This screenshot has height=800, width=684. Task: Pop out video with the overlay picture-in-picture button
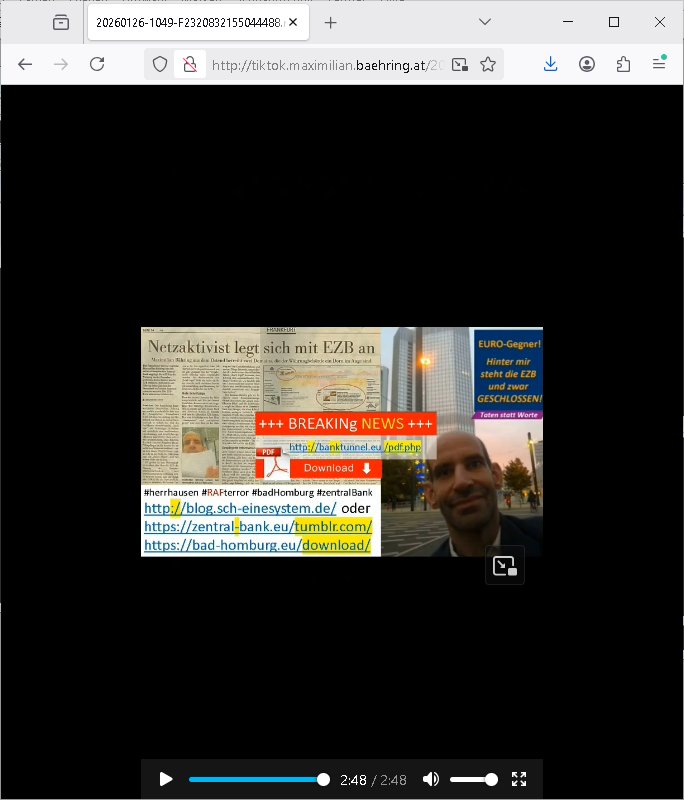pyautogui.click(x=505, y=565)
